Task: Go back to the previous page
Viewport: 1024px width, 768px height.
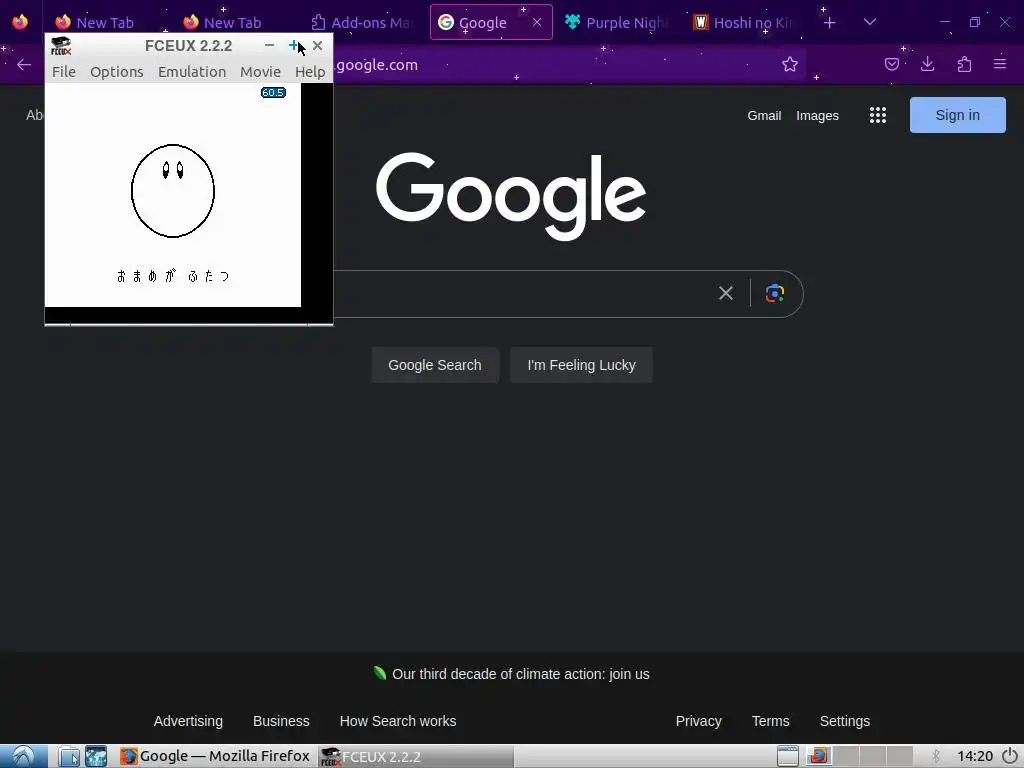Action: (24, 64)
